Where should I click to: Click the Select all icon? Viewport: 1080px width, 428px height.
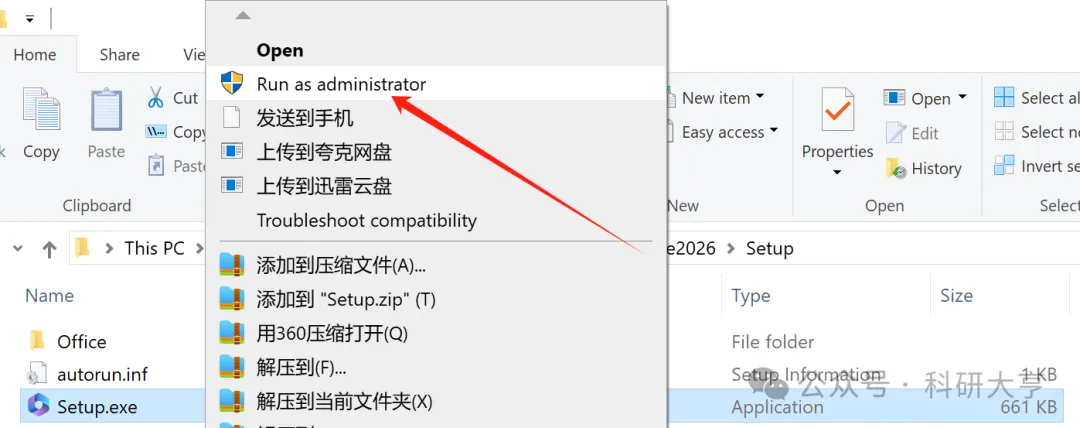point(1004,98)
